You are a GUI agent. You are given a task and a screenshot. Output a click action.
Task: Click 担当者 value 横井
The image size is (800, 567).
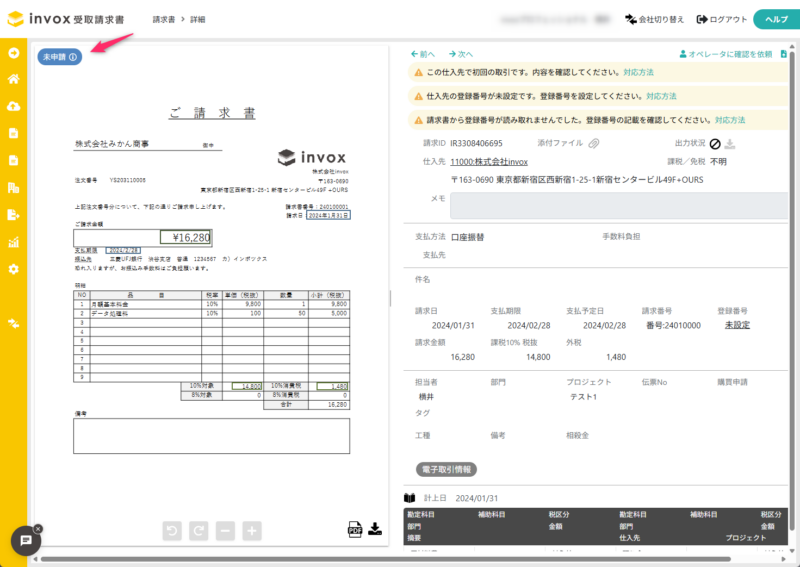[x=427, y=397]
